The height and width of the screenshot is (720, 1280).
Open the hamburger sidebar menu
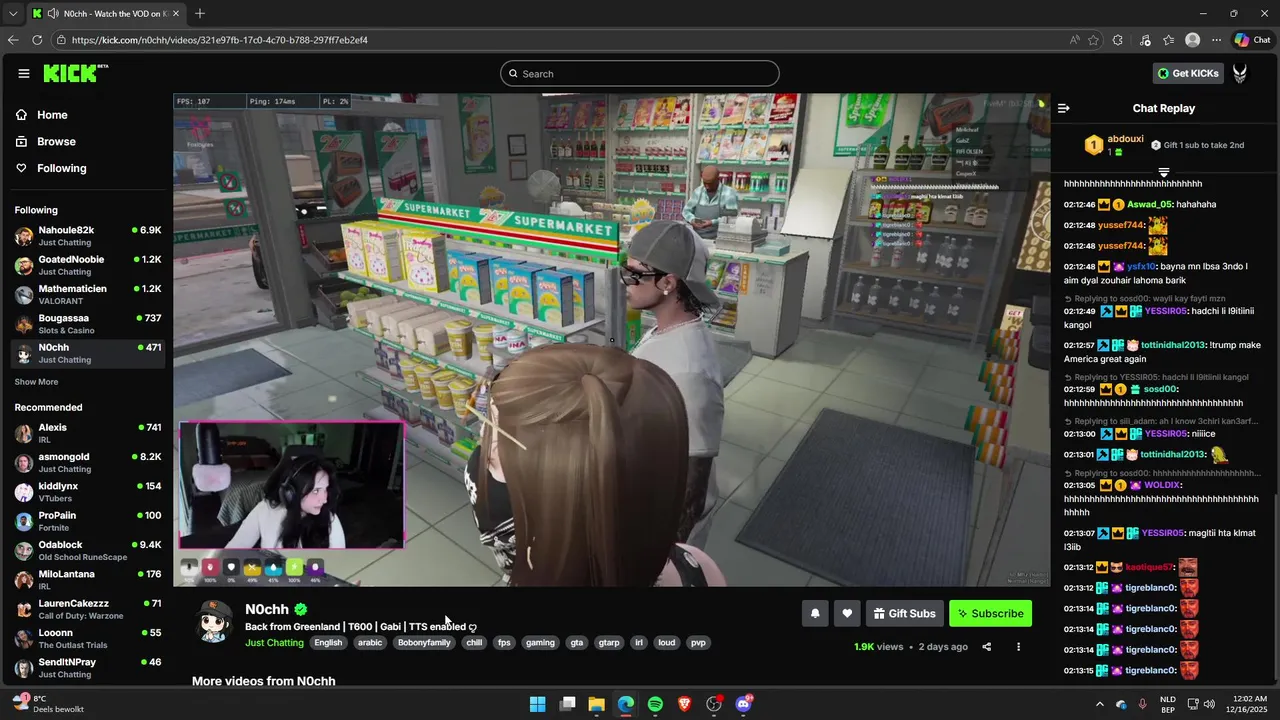point(24,73)
